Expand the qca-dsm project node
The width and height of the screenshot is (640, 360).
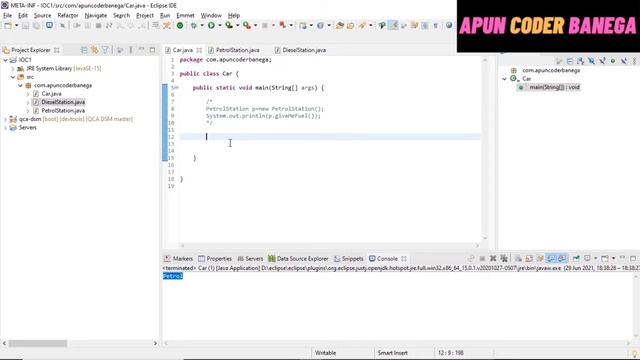coord(5,119)
